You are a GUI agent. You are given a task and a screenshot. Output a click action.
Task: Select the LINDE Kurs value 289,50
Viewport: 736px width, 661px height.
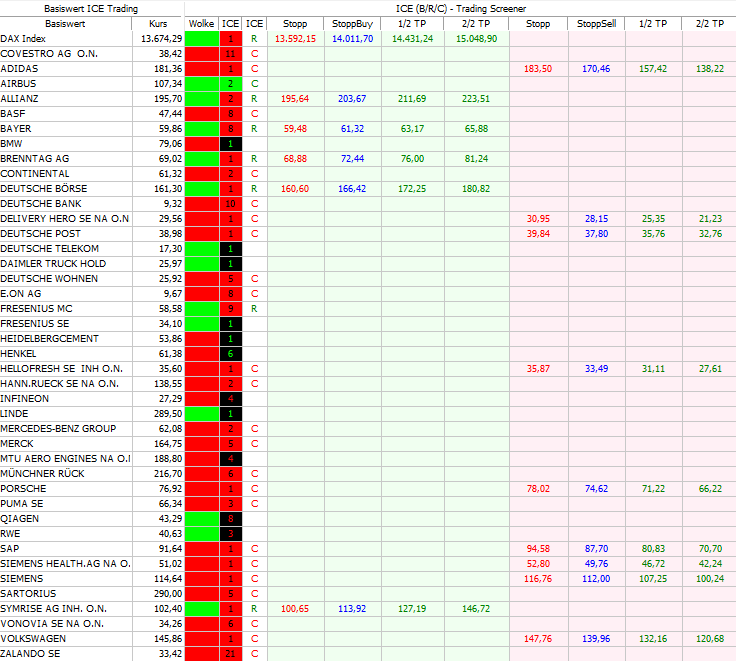(x=168, y=414)
